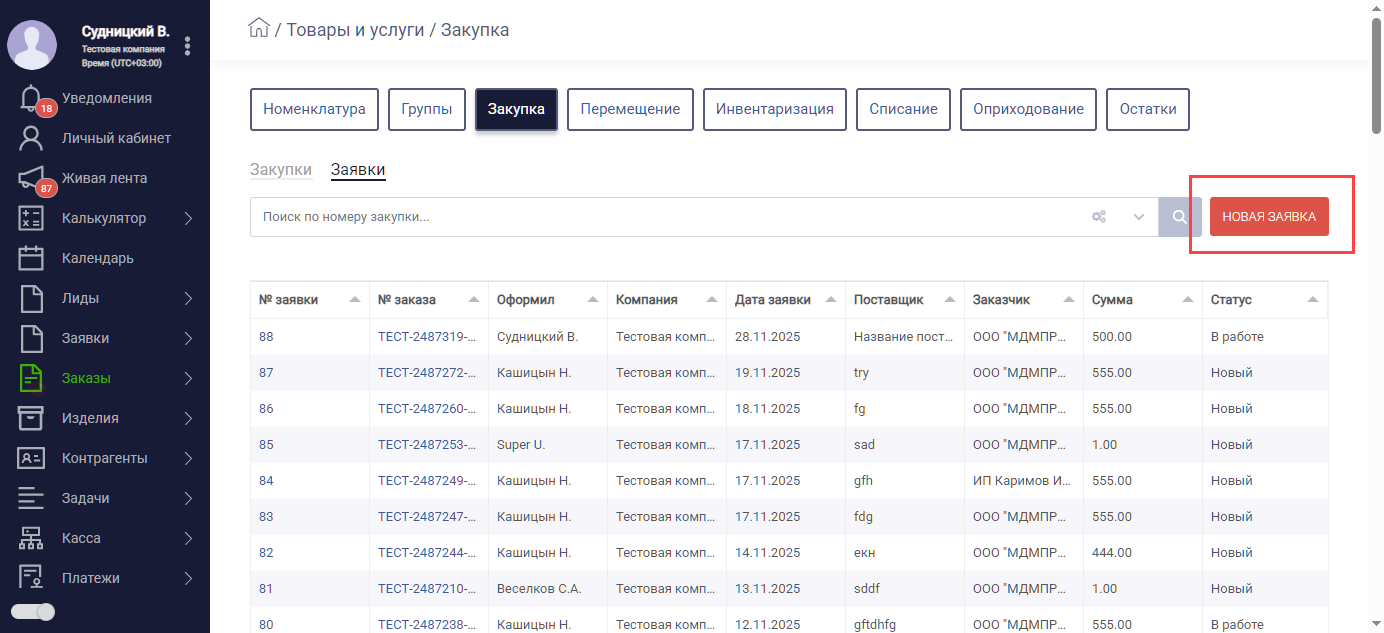
Task: Click the Личный кабинет person icon
Action: click(x=31, y=138)
